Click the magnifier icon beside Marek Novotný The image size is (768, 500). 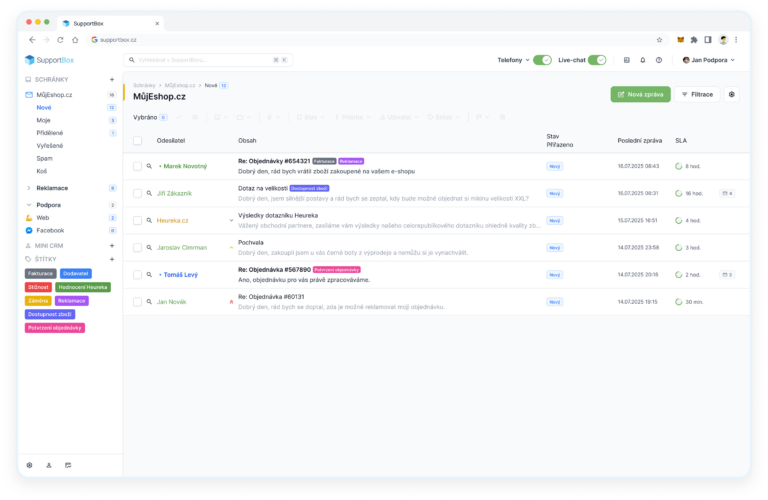pos(149,166)
